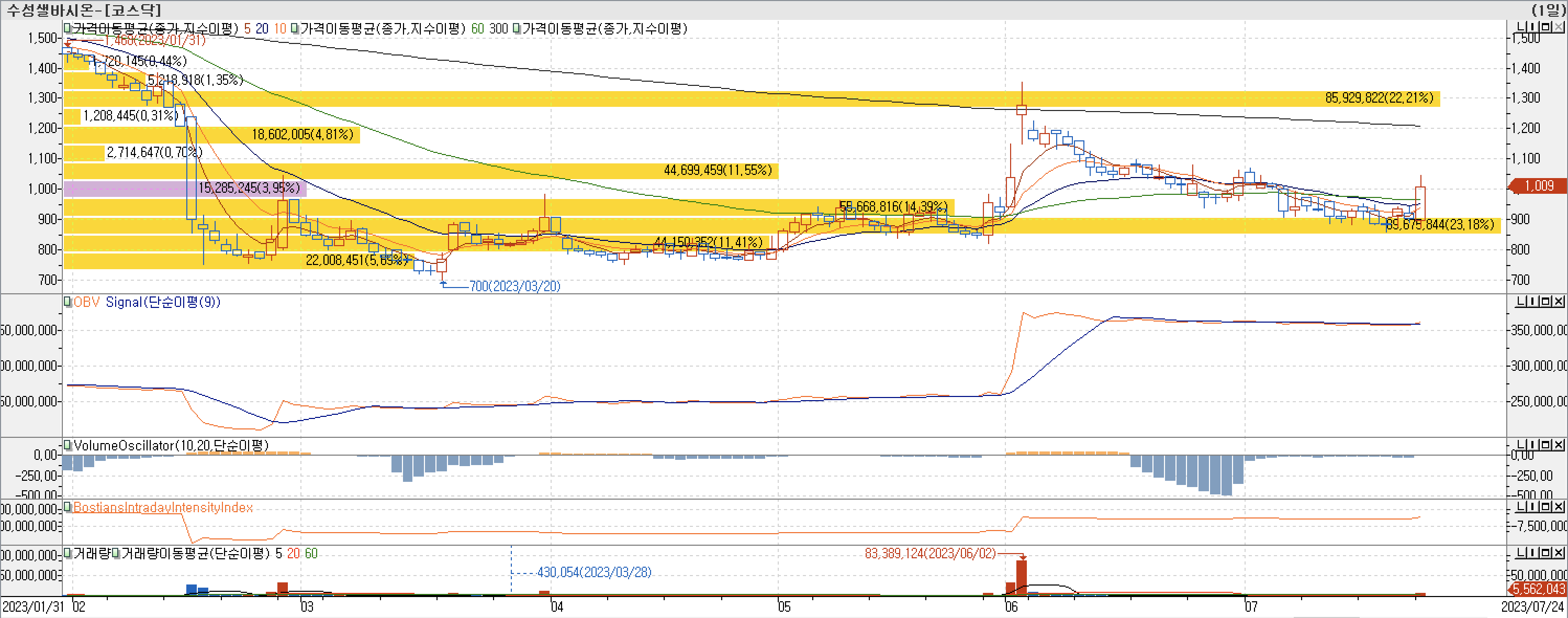Close the VolumeOscillator pane with its X icon

tap(1558, 445)
